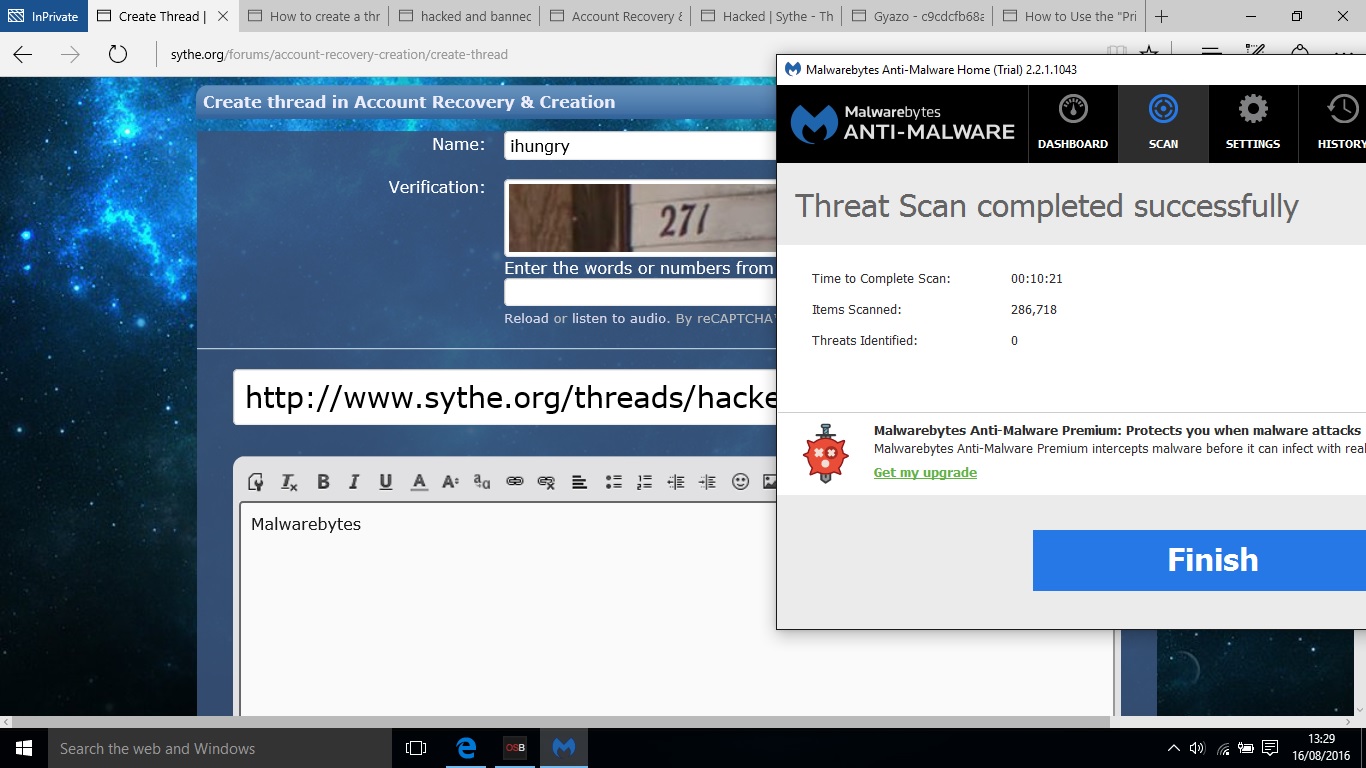Click the Remove Formatting icon in editor
The image size is (1366, 768).
(289, 481)
